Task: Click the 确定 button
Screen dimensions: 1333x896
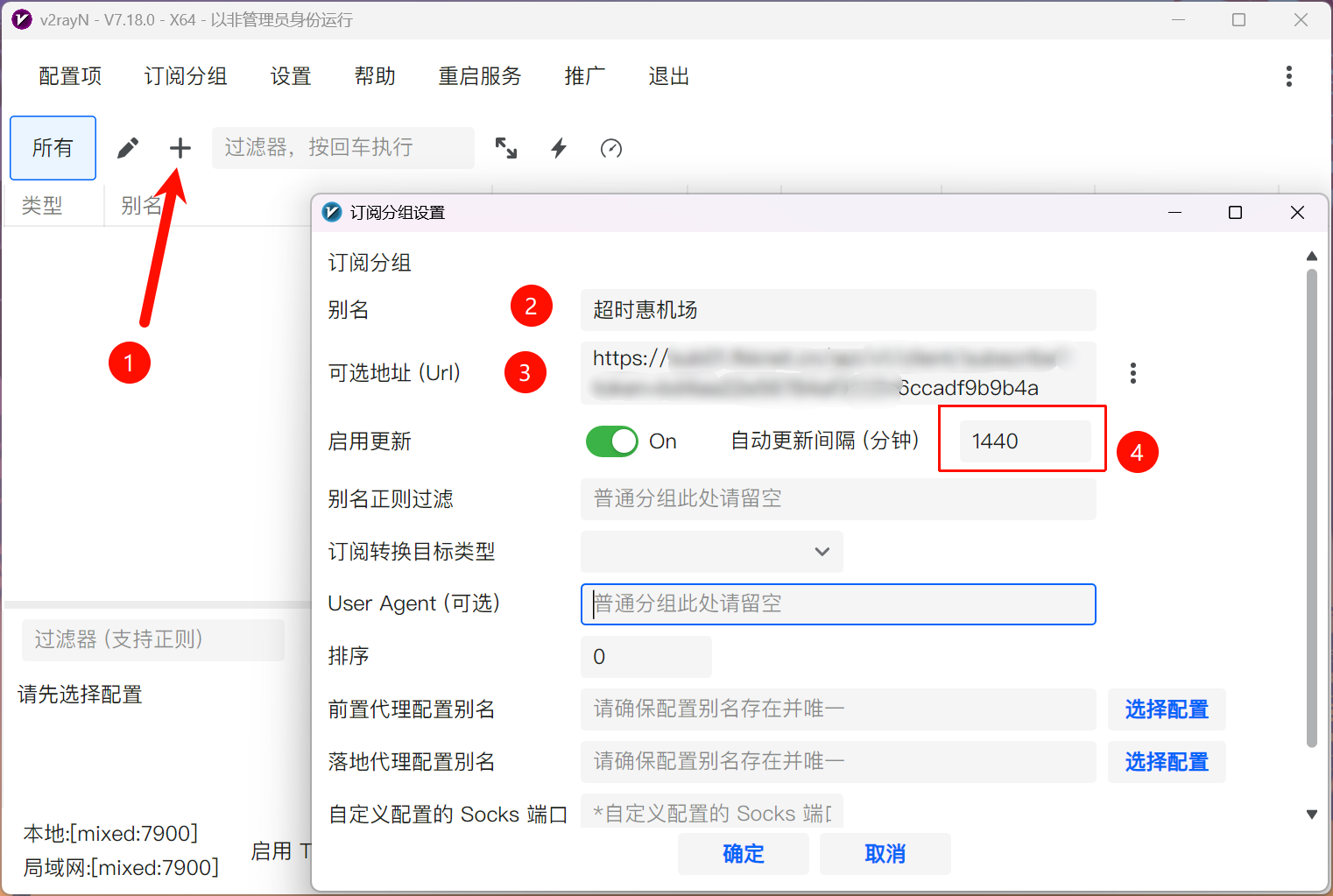Action: point(743,854)
